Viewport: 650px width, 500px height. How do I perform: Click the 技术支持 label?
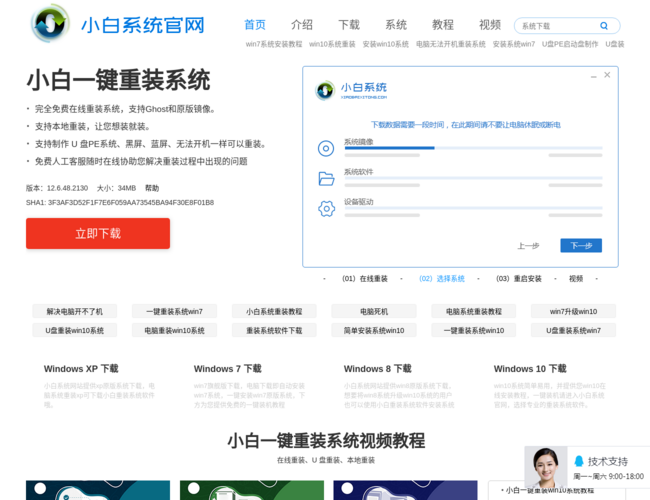[x=608, y=461]
